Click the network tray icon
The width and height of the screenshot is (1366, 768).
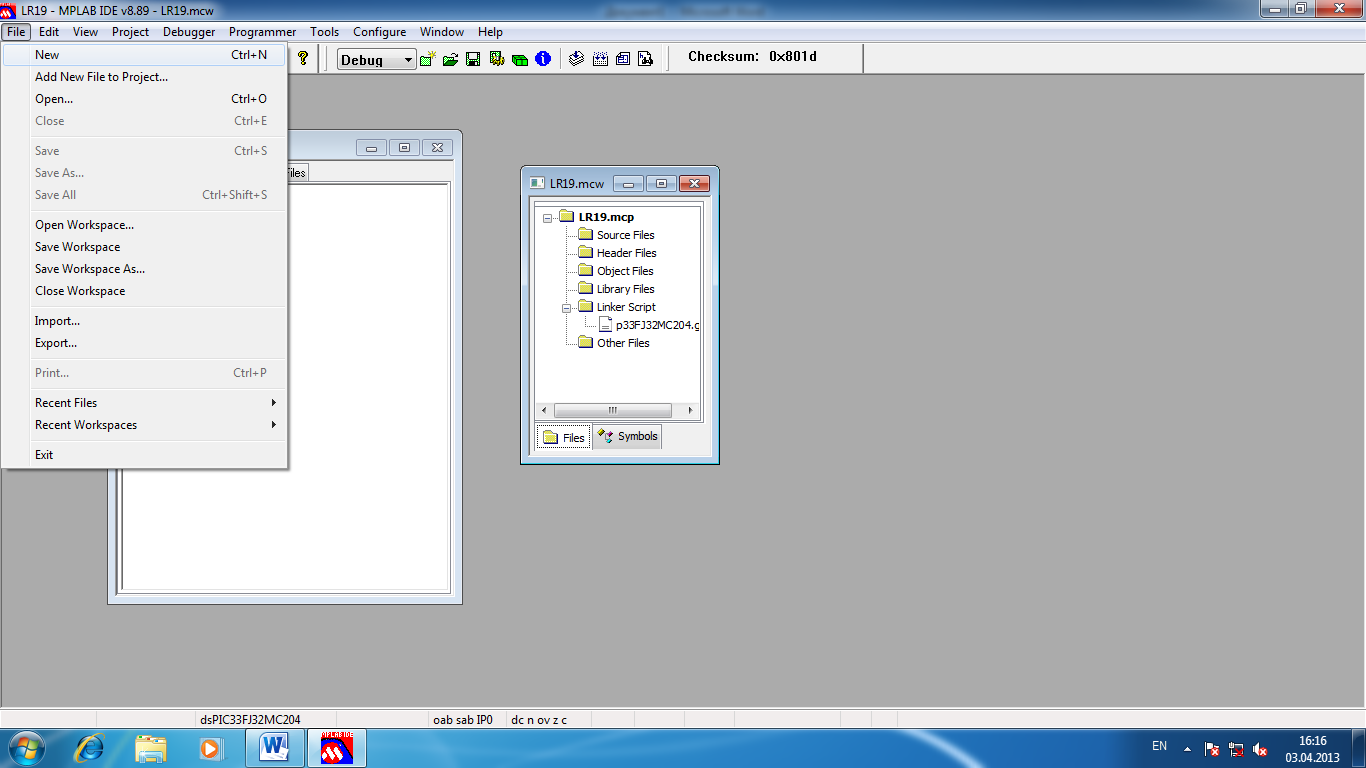pyautogui.click(x=1236, y=749)
